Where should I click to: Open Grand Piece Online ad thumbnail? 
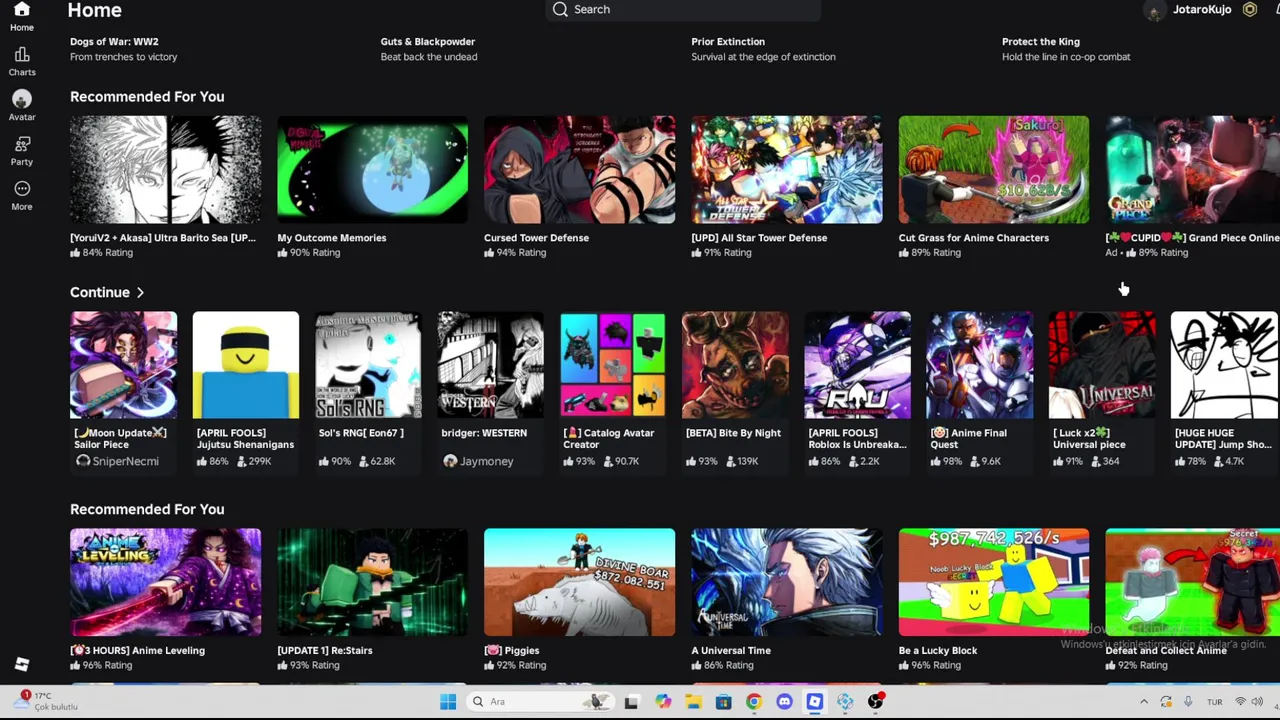1192,169
